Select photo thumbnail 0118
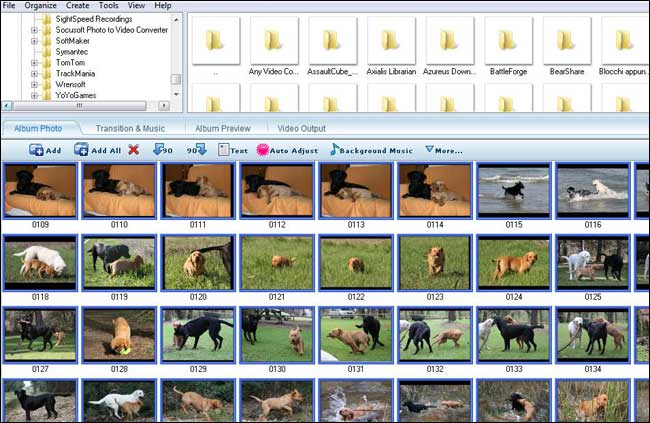 [40, 263]
